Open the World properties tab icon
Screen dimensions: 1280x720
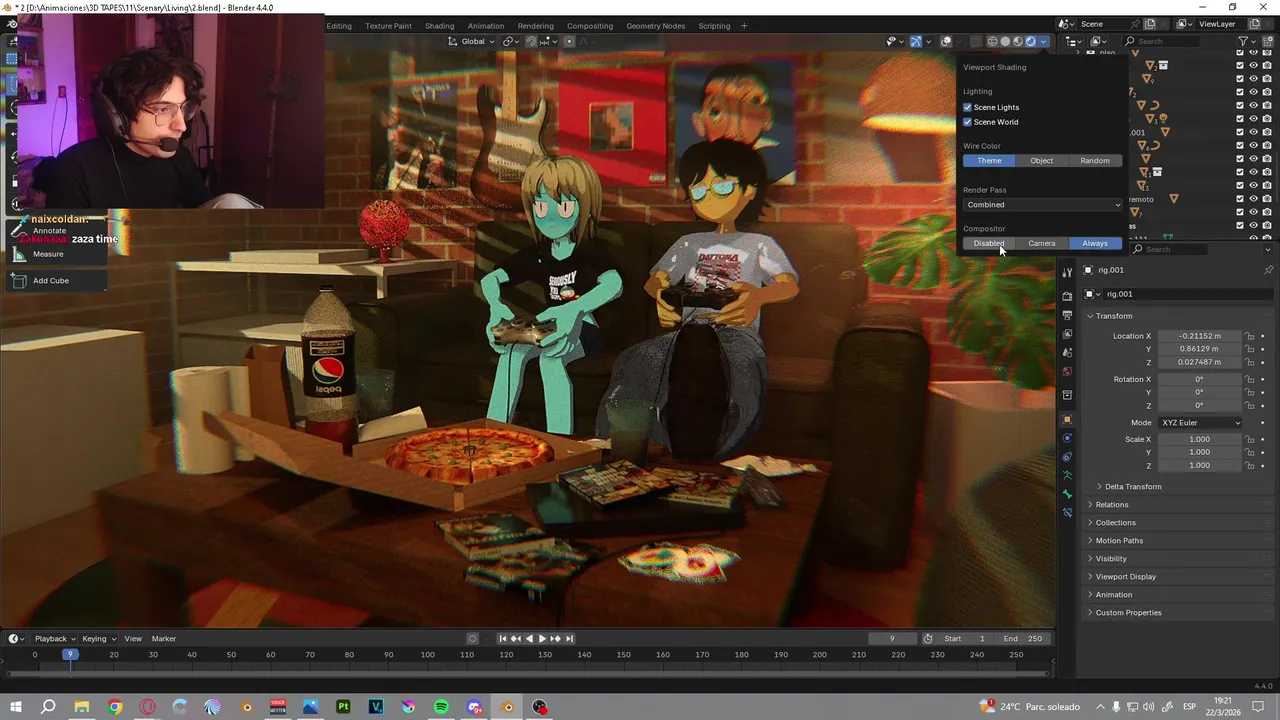1067,372
